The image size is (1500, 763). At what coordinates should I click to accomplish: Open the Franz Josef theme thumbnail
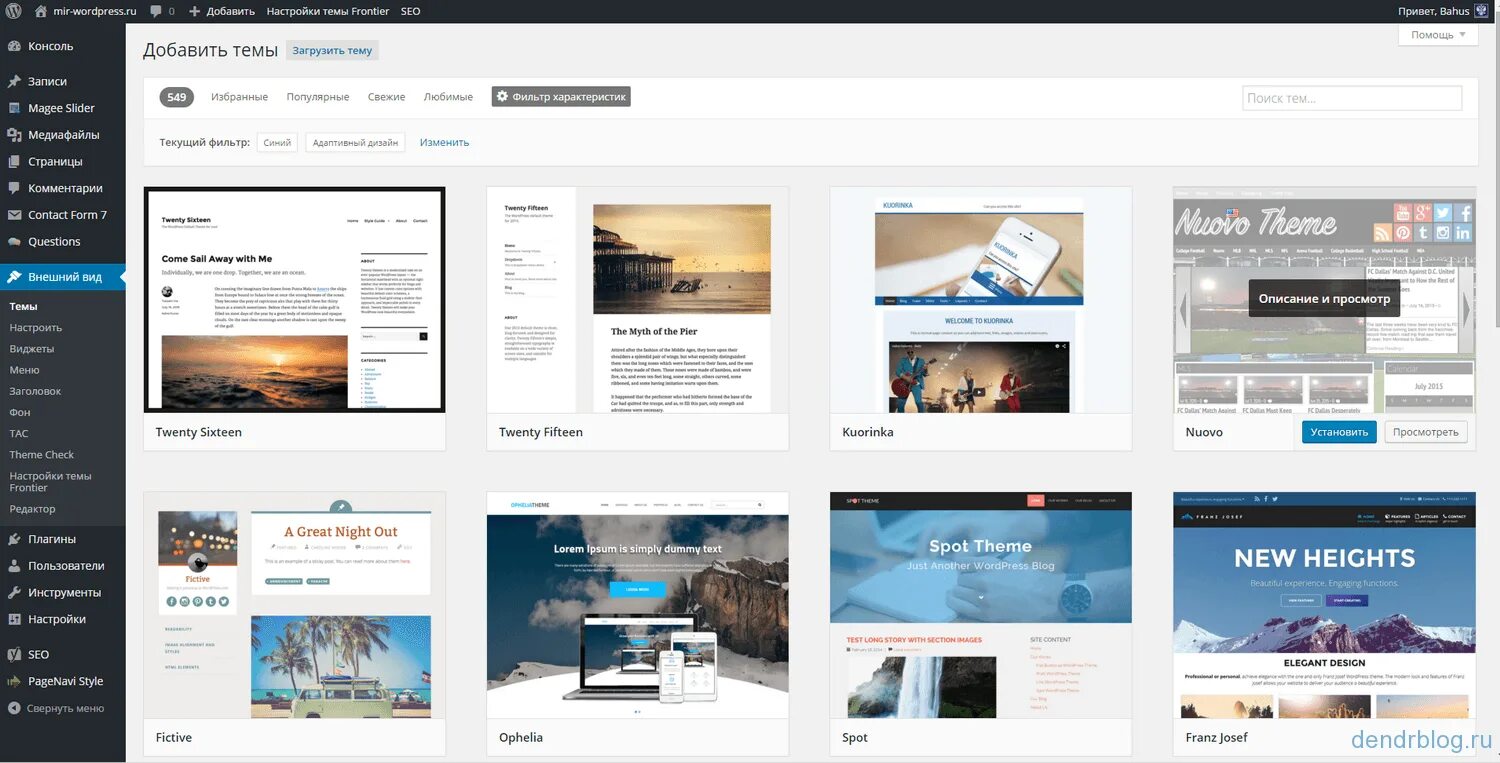click(1324, 604)
